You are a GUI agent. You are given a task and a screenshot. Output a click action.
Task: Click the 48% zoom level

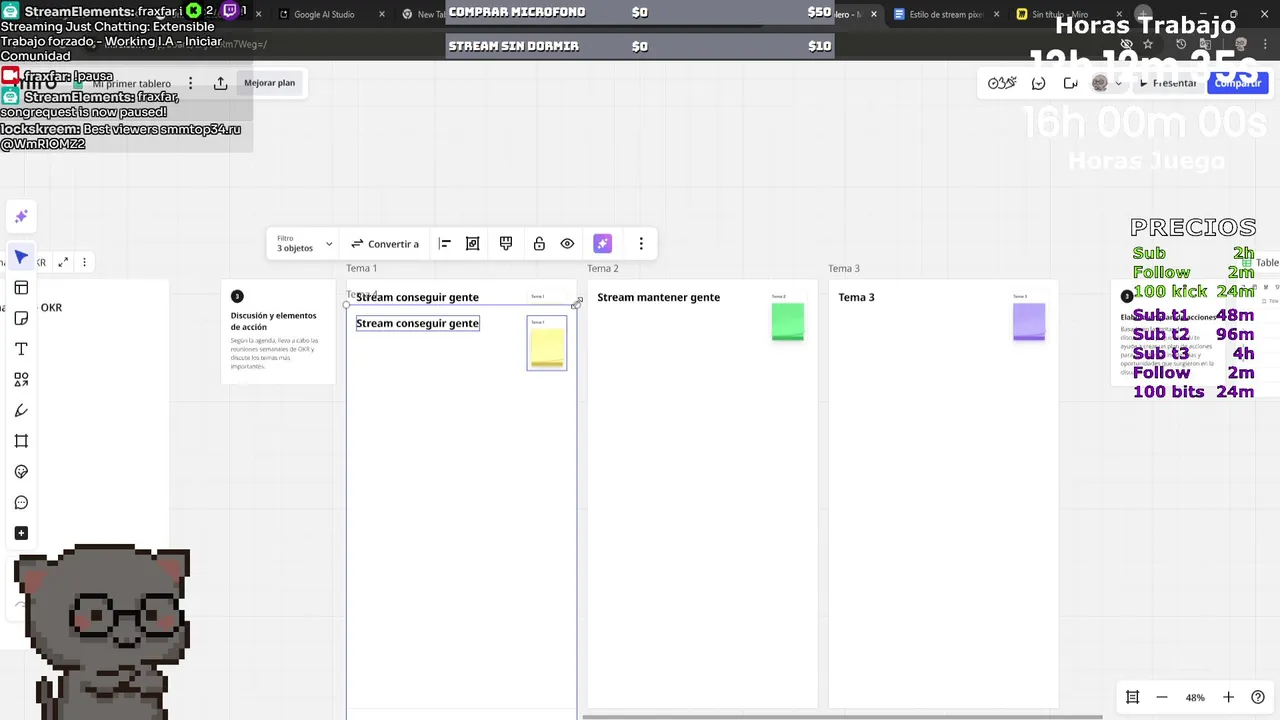1195,697
